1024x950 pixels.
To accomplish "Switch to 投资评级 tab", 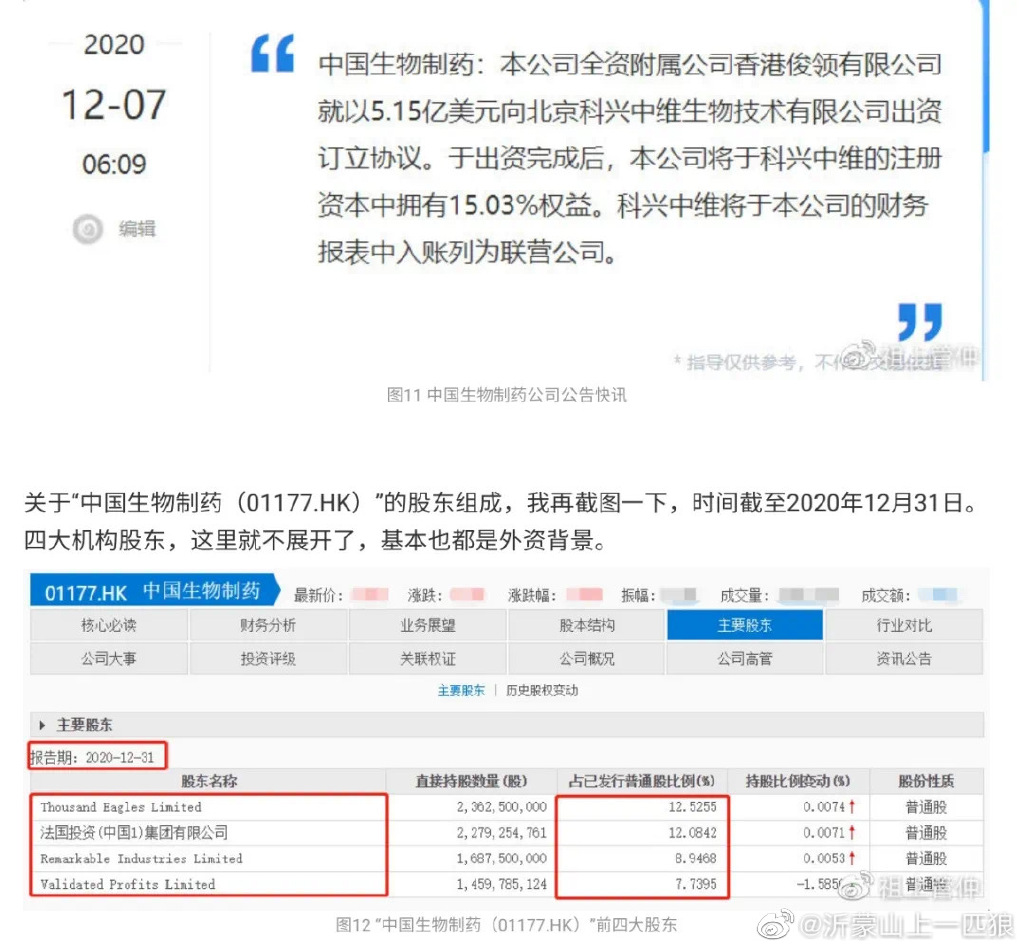I will [x=268, y=659].
